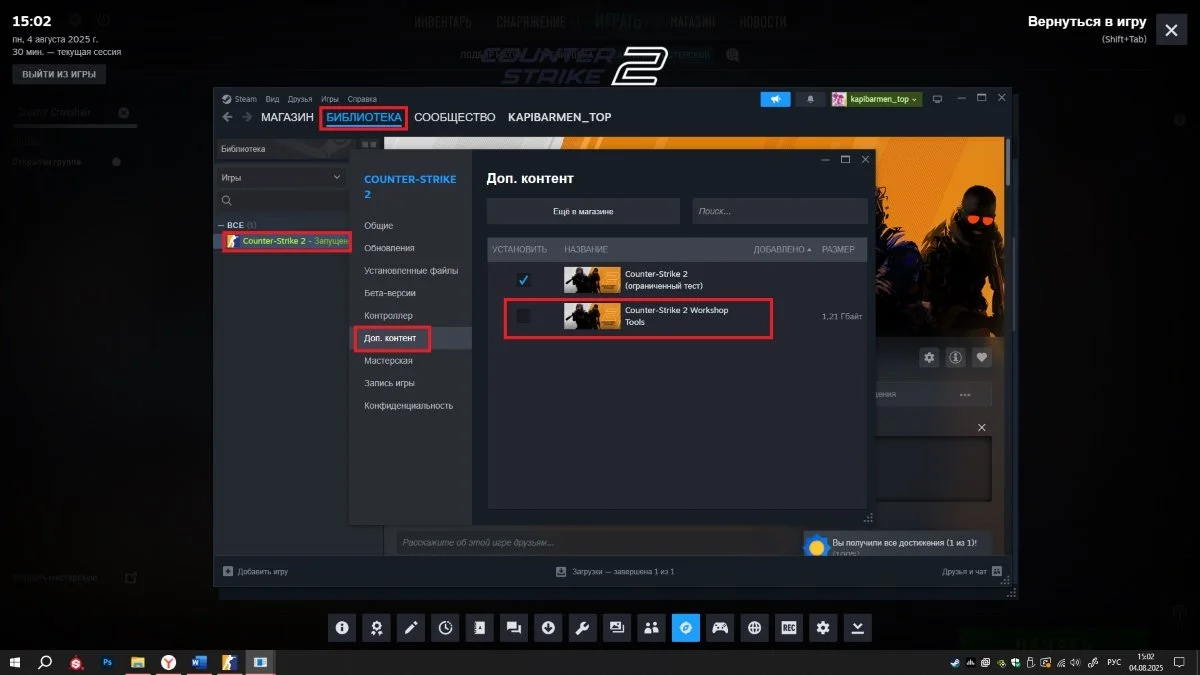The width and height of the screenshot is (1200, 675).
Task: Go back with the Steam navigation arrow
Action: point(227,117)
